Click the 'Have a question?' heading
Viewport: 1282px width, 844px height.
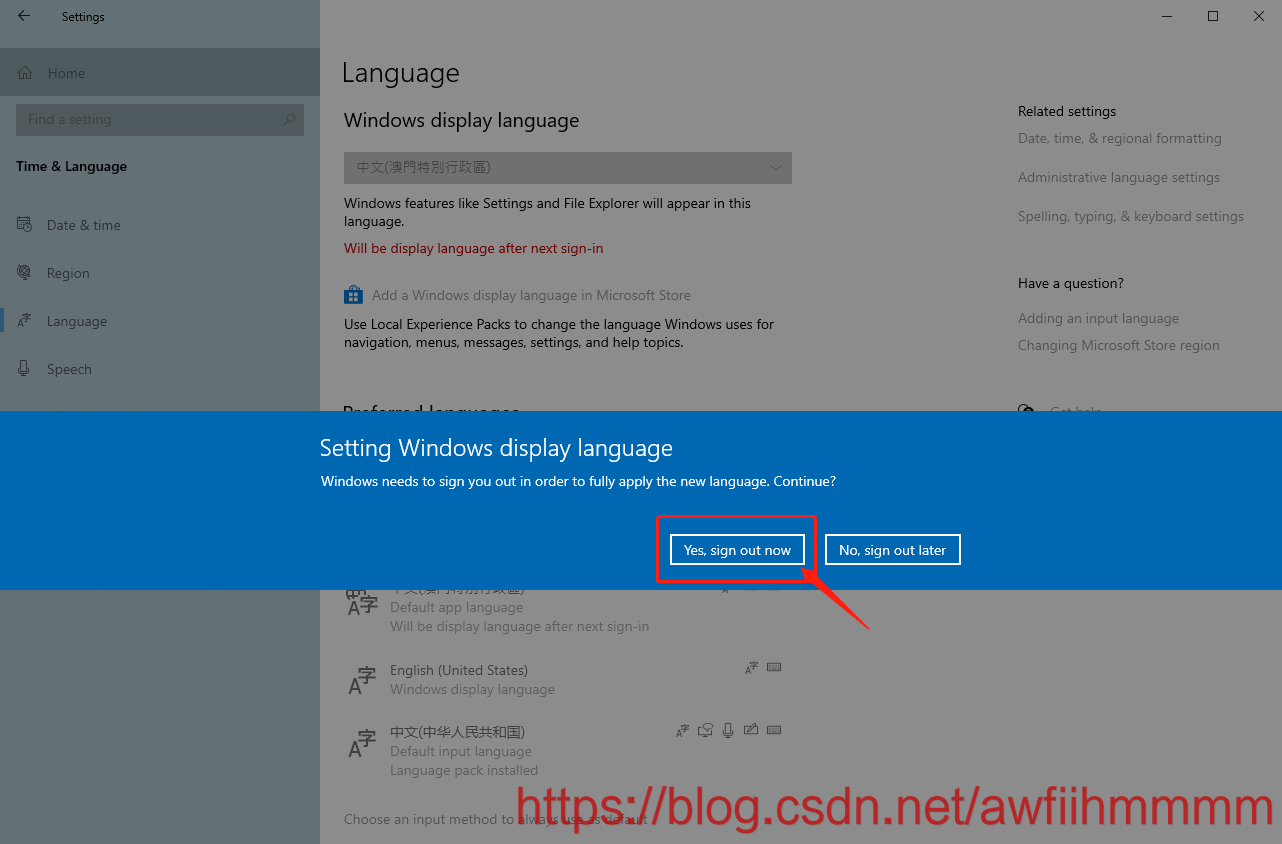click(1071, 283)
